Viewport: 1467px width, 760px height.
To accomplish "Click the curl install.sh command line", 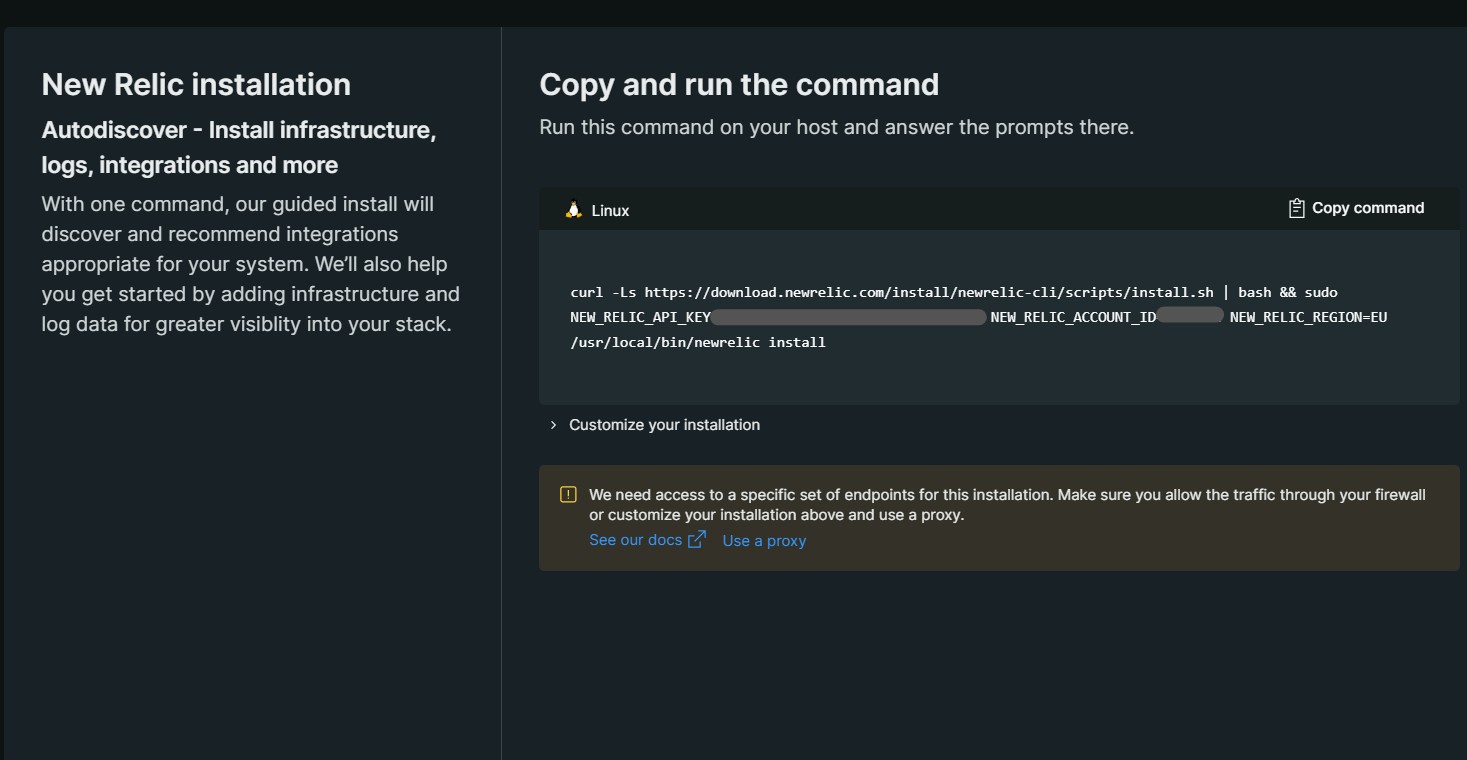I will [954, 292].
